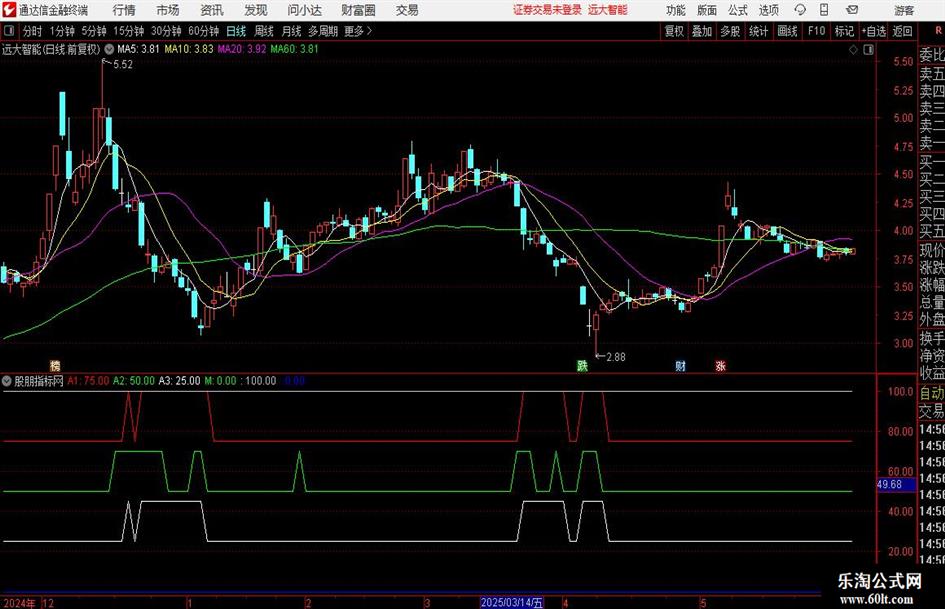
Task: Click the 2.88 low price label
Action: (x=615, y=357)
